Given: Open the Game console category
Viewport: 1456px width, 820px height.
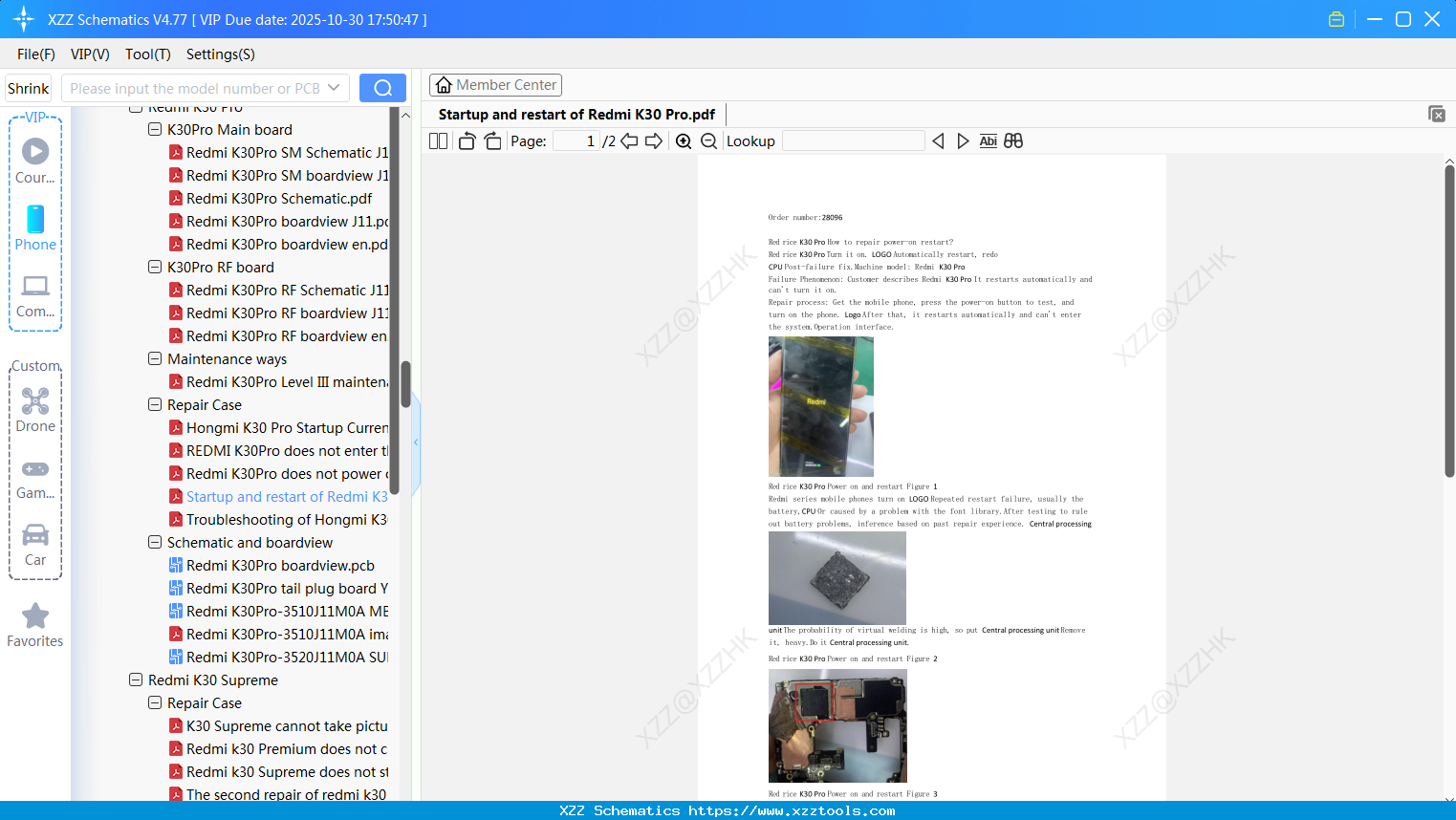Looking at the screenshot, I should point(35,478).
